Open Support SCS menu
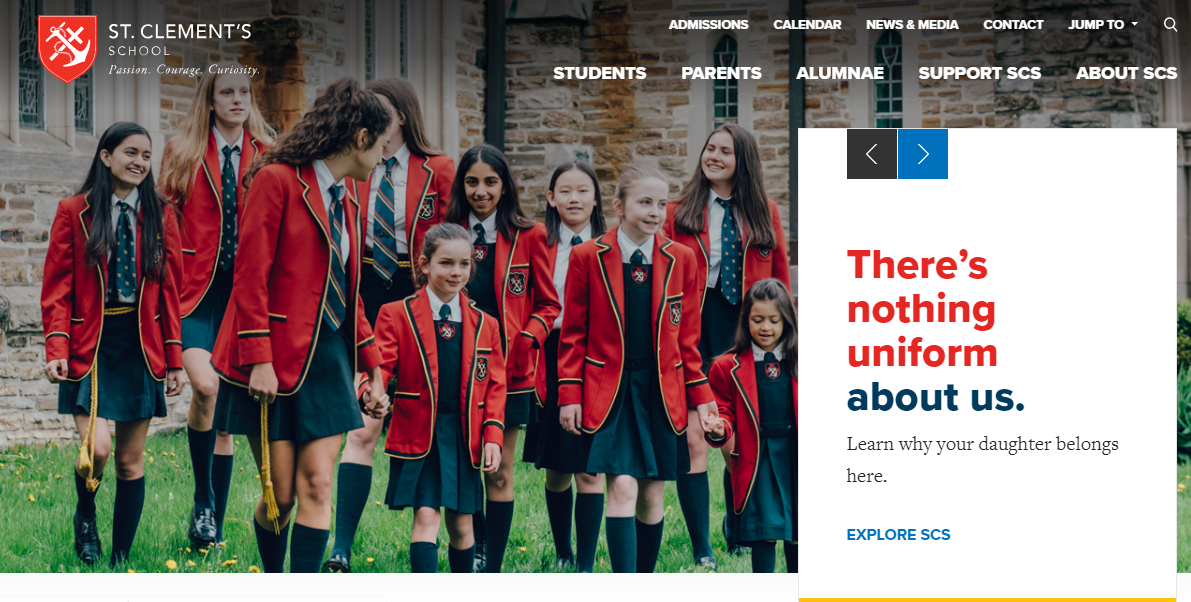The height and width of the screenshot is (602, 1191). 980,73
